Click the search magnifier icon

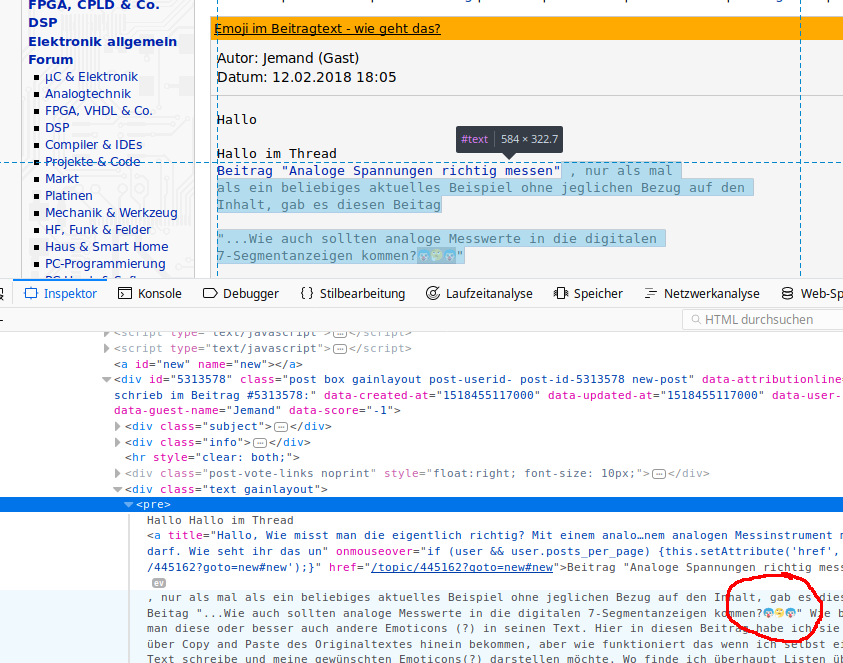(x=696, y=319)
